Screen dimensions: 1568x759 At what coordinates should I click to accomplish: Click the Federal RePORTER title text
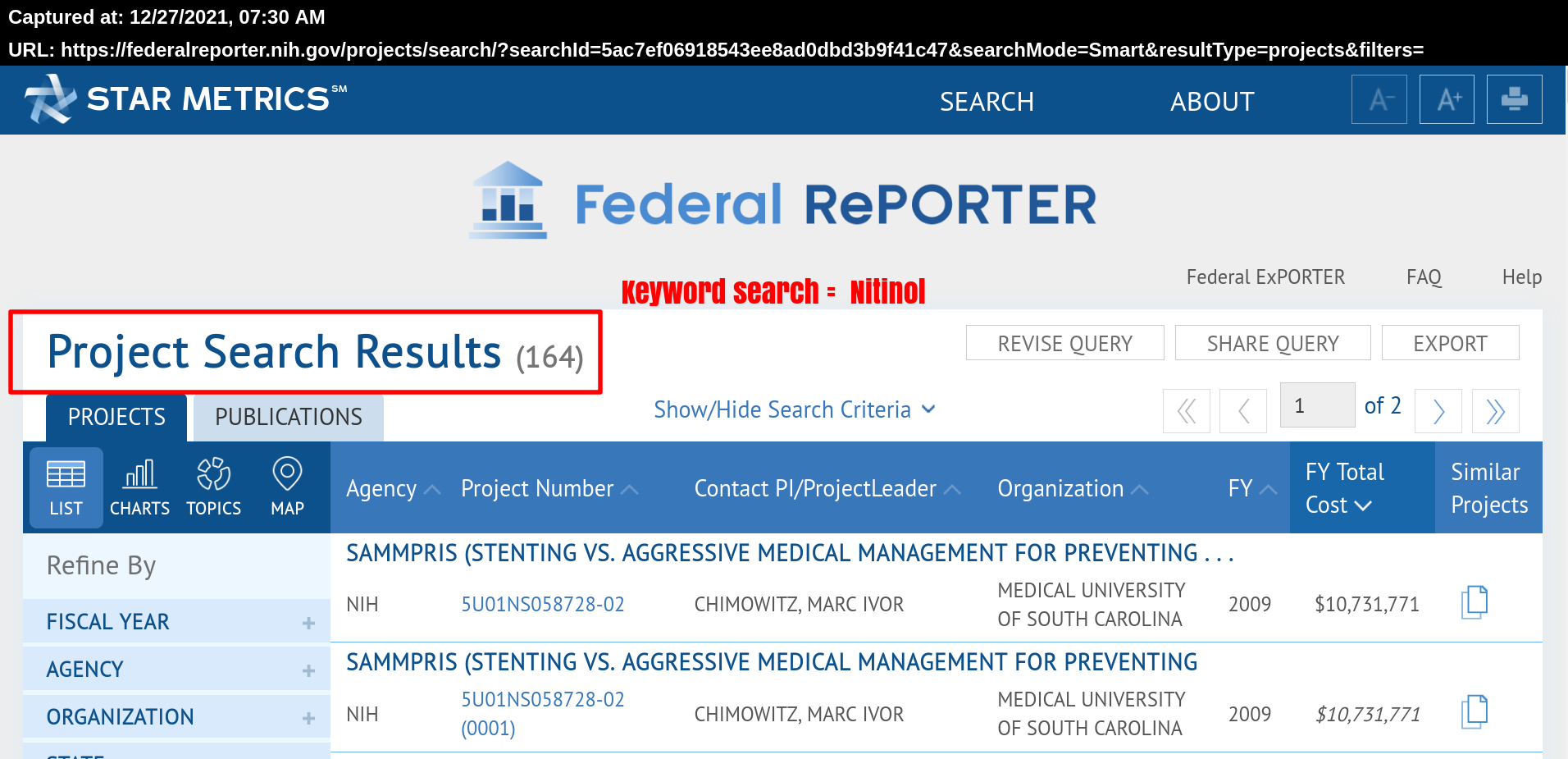coord(836,204)
